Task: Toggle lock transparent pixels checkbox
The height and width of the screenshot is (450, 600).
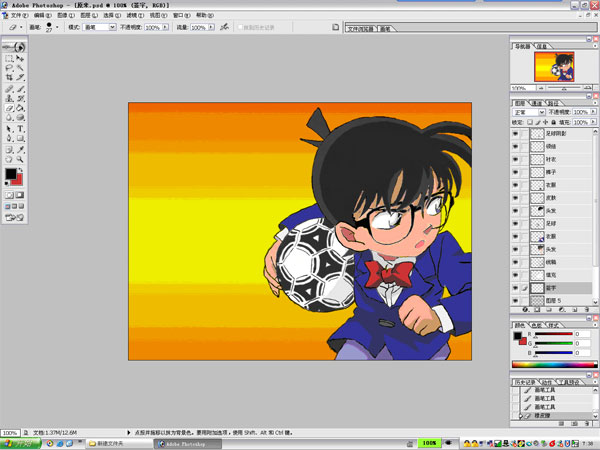Action: click(530, 122)
